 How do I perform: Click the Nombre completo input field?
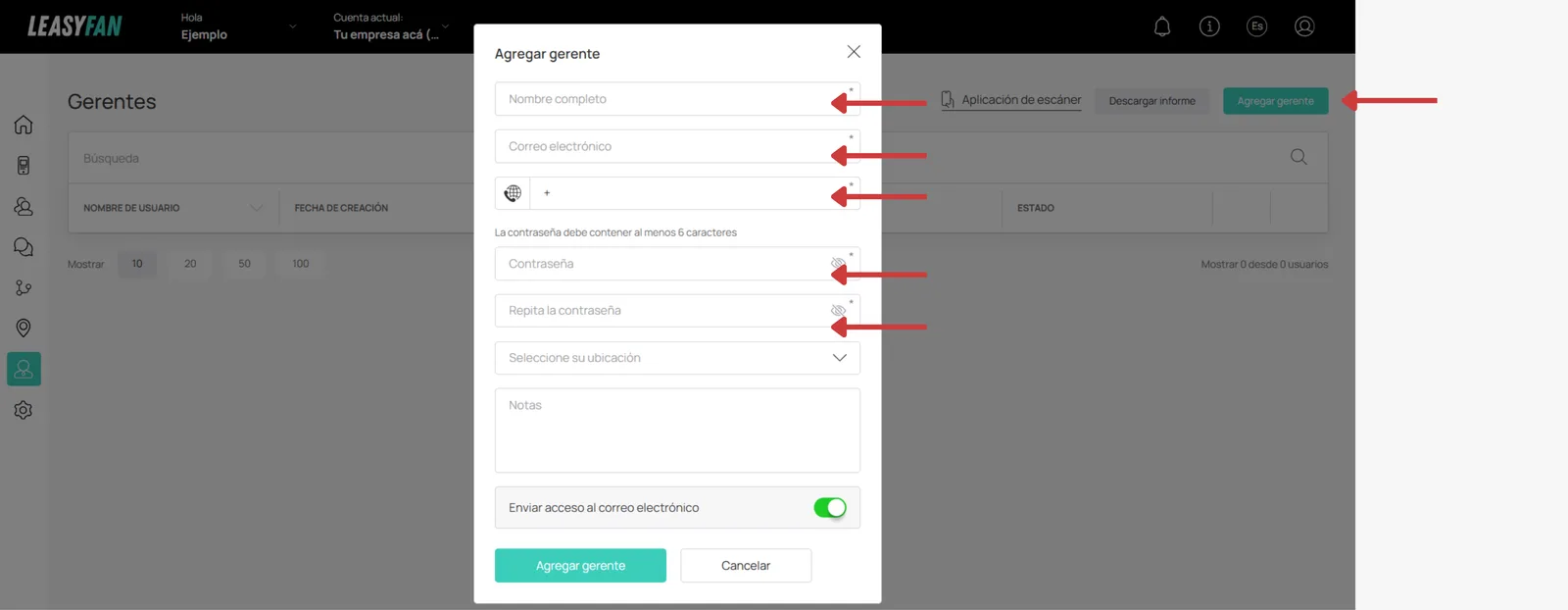[677, 99]
